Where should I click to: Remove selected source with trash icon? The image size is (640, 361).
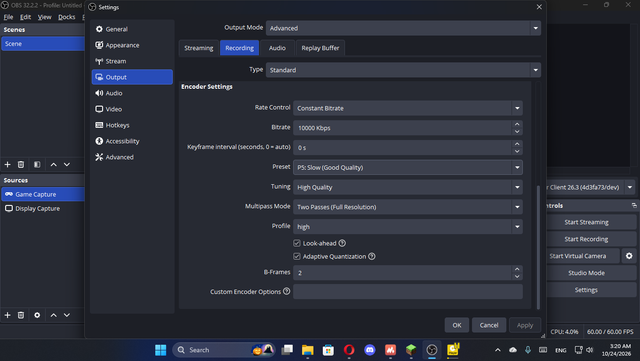[x=21, y=315]
